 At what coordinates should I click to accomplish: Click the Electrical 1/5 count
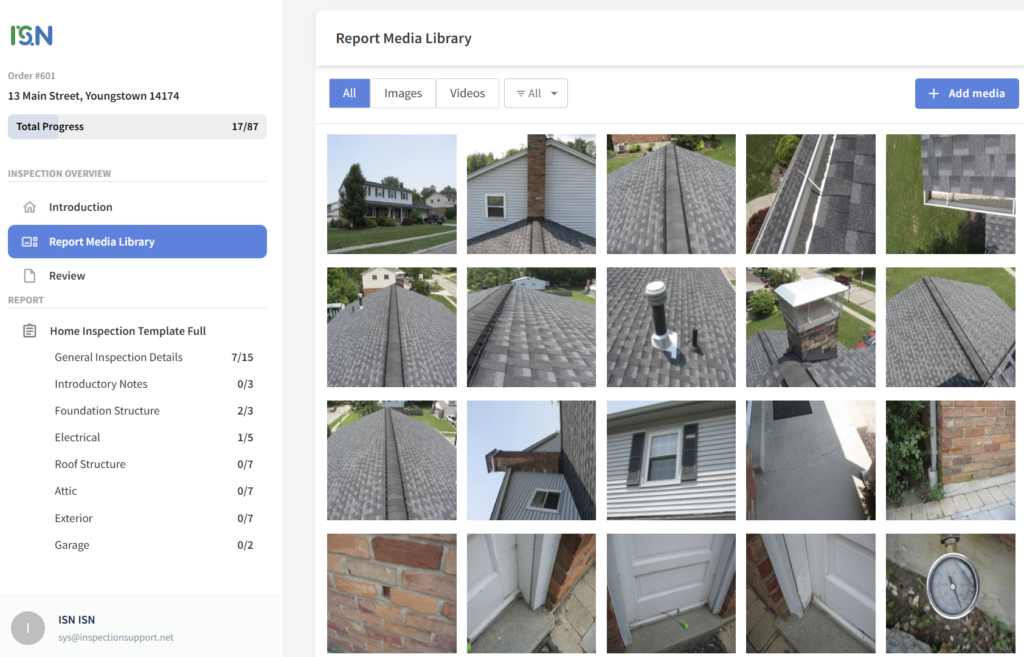pyautogui.click(x=245, y=438)
